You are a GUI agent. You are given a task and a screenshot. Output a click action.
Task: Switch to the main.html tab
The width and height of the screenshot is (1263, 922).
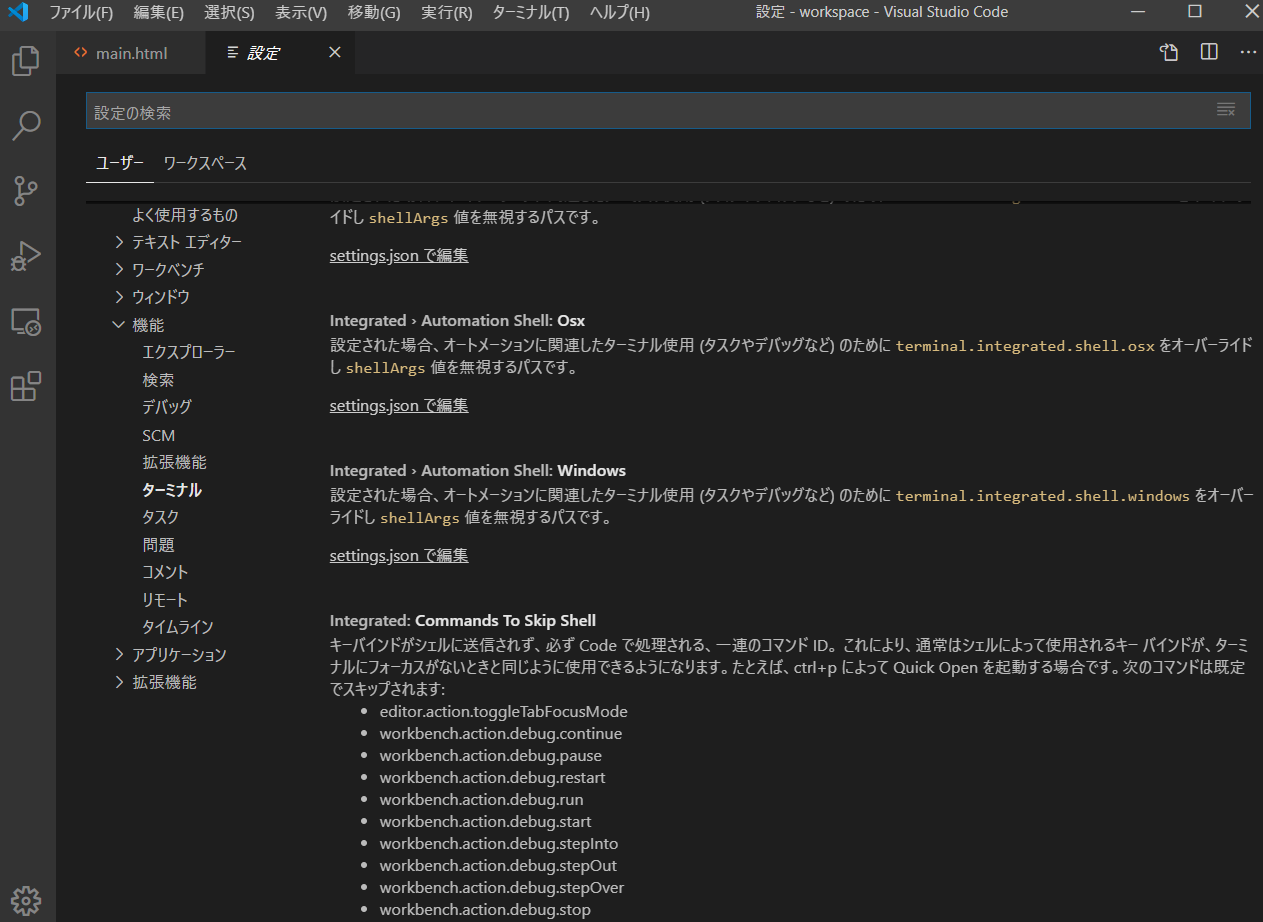(x=130, y=53)
